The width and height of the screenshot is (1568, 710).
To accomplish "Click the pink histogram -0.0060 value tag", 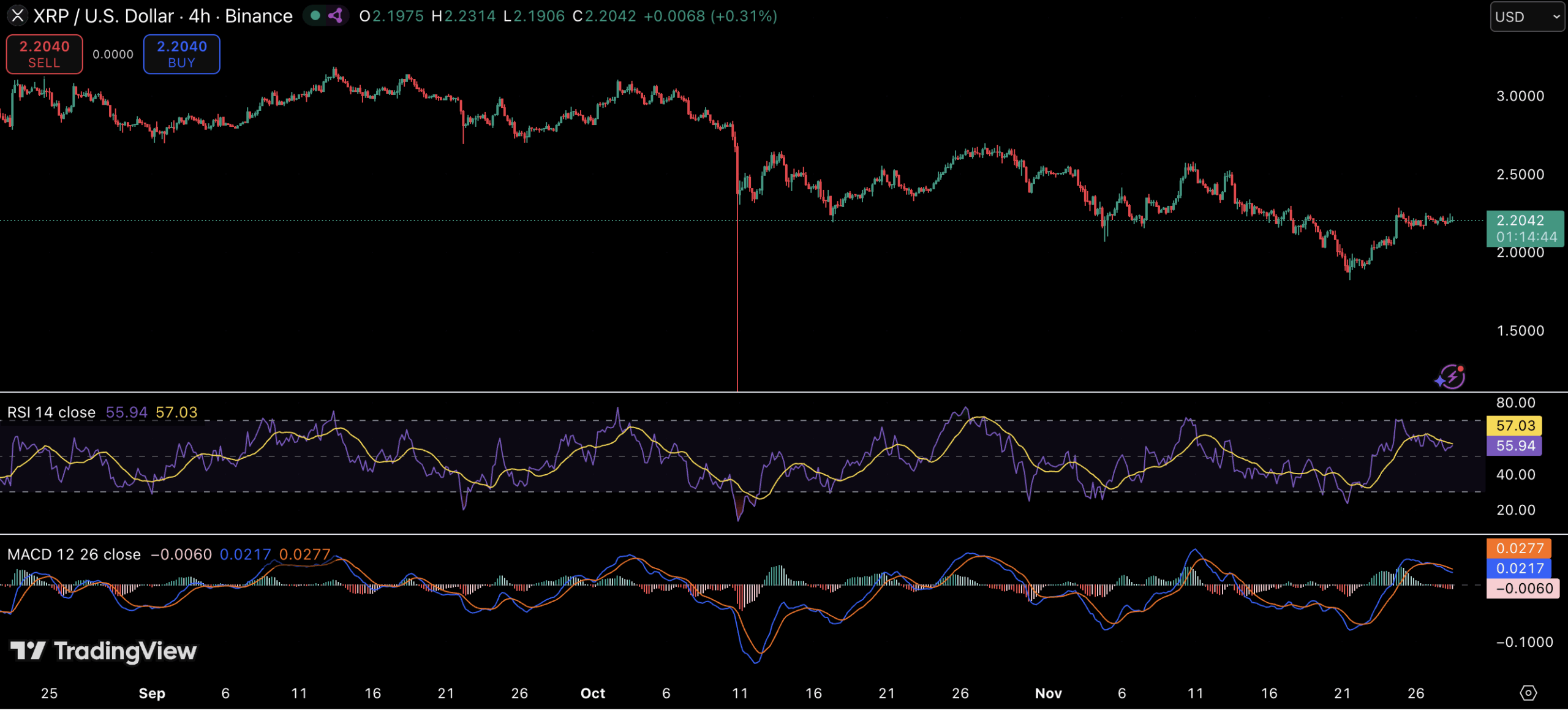I will tap(1523, 588).
